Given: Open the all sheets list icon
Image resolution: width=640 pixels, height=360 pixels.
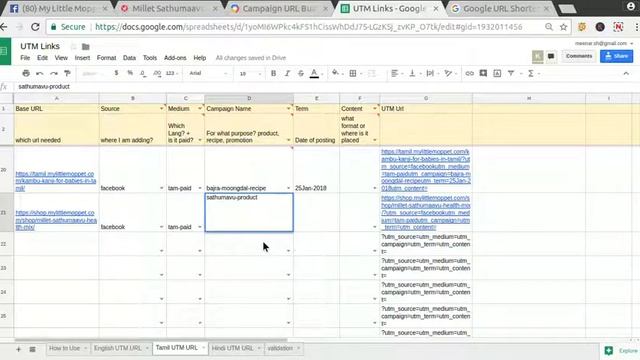Looking at the screenshot, I should 32,349.
